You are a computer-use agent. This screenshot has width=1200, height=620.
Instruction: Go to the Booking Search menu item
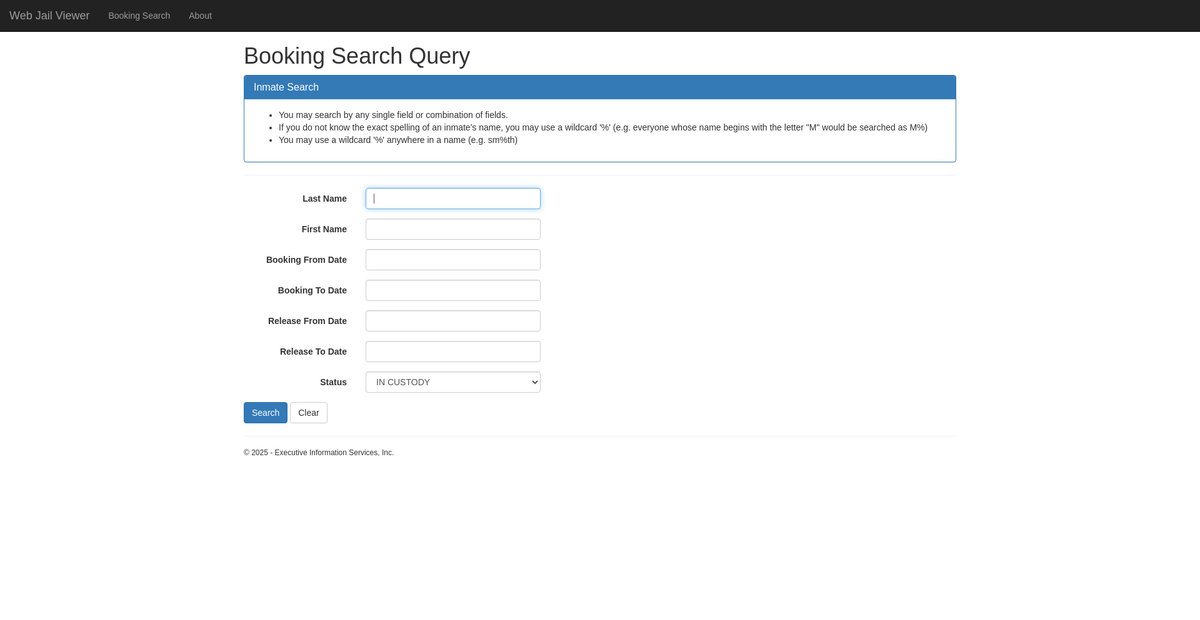point(139,16)
